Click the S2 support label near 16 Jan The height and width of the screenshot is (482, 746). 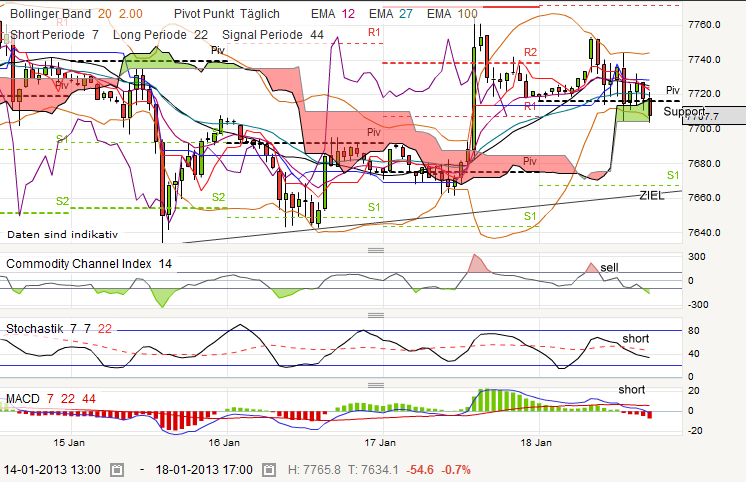[x=218, y=197]
